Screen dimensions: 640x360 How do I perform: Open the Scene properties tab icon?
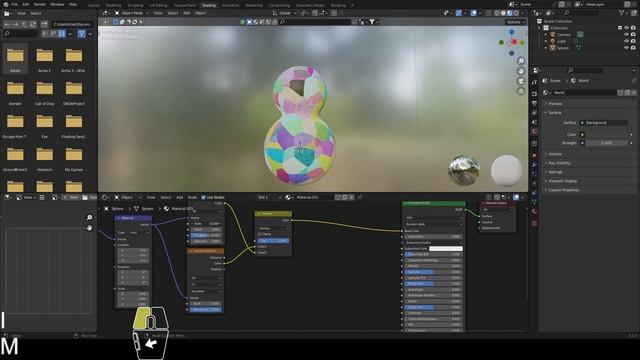pyautogui.click(x=534, y=122)
